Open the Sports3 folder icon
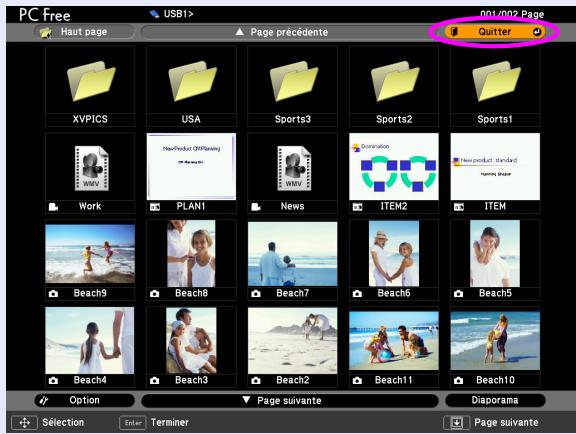 [x=294, y=81]
